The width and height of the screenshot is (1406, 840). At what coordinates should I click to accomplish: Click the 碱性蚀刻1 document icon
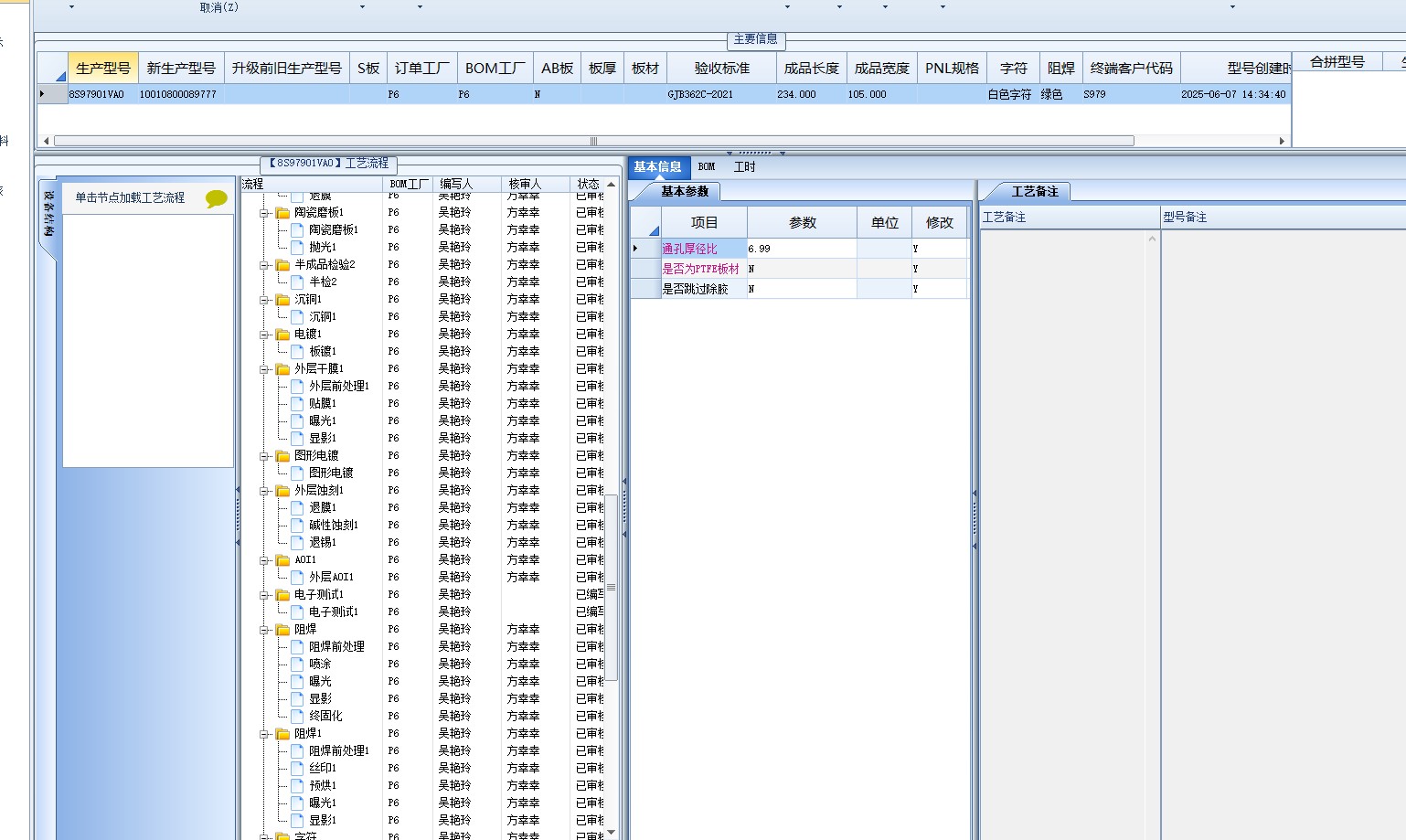297,526
